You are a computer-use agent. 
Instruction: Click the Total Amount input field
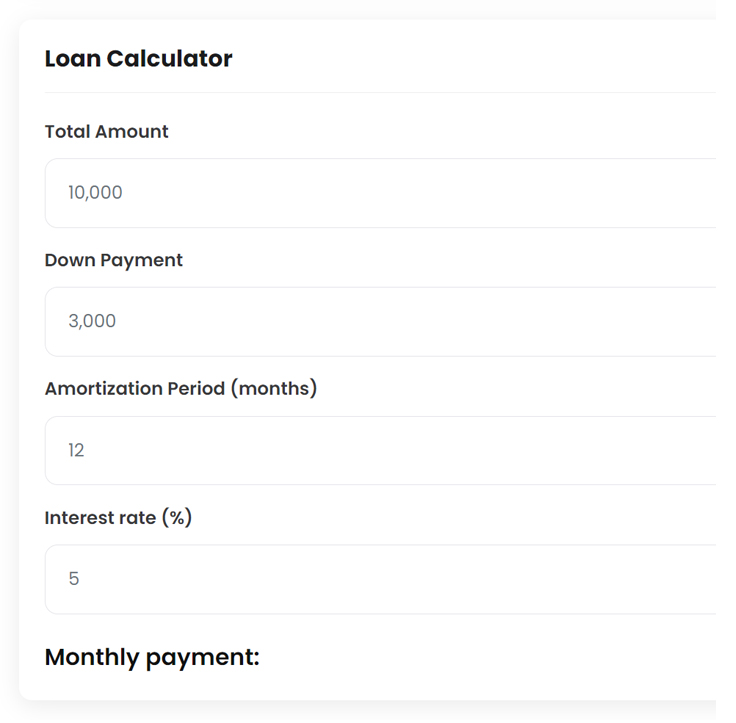point(380,193)
